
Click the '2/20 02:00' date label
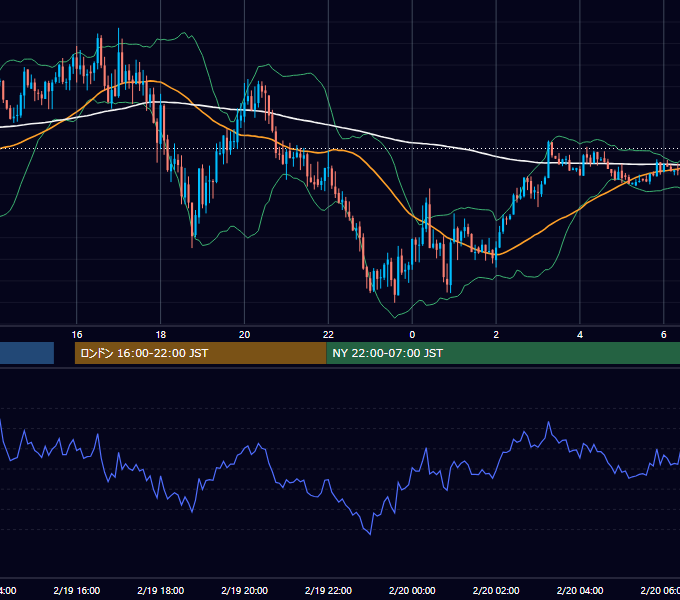coord(496,590)
